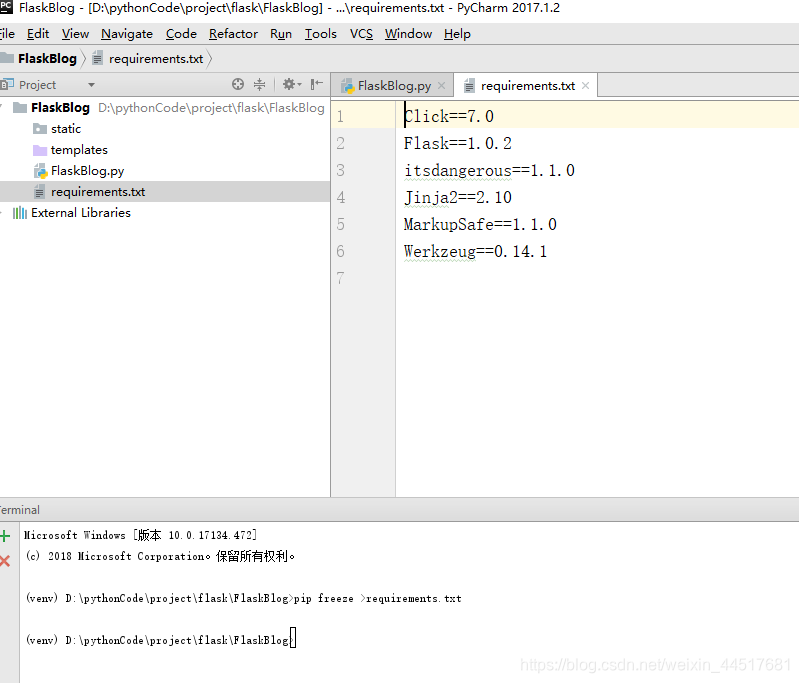Hide the Project tool window
Image resolution: width=799 pixels, height=683 pixels.
(x=316, y=84)
